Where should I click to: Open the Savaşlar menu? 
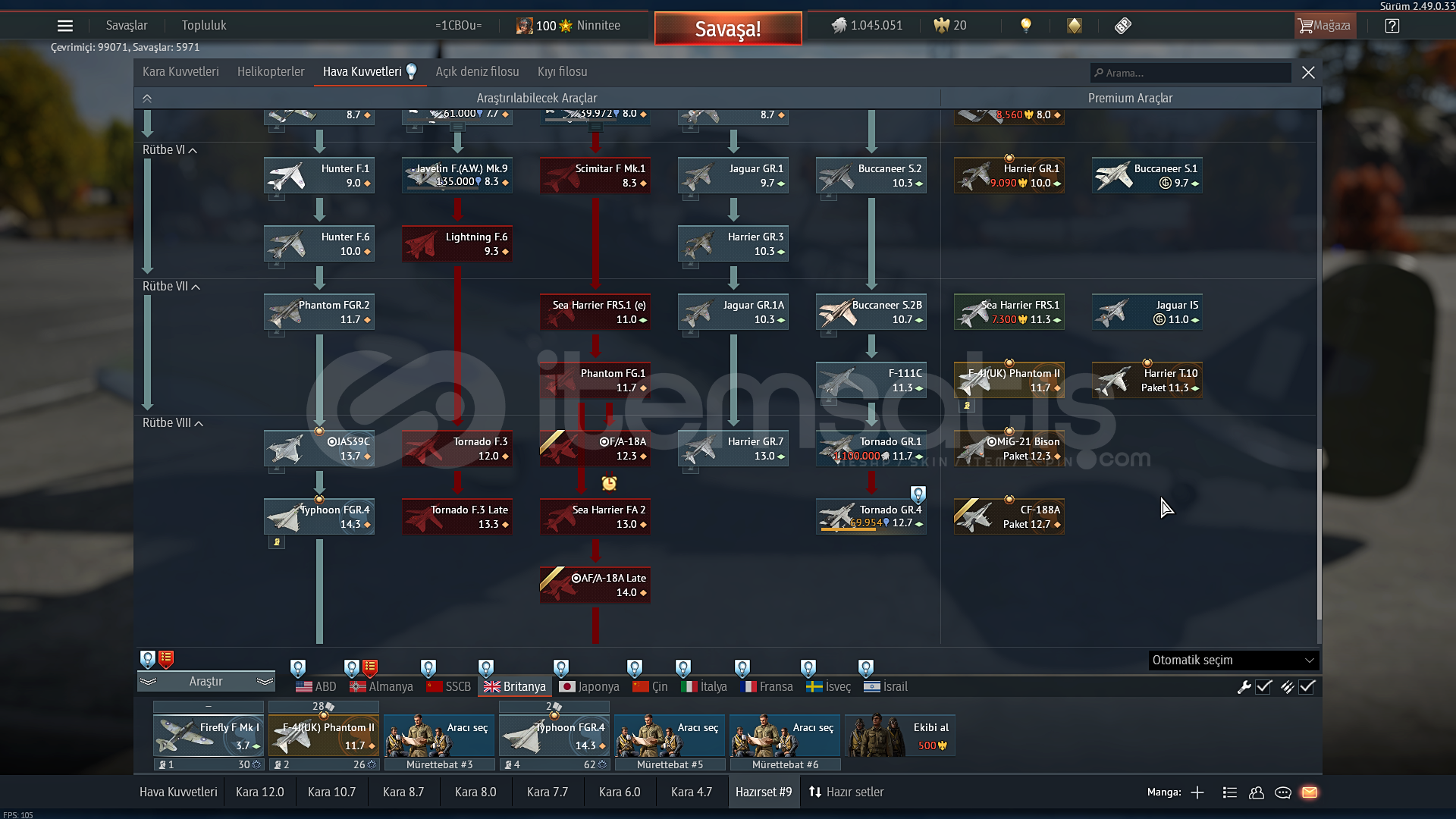pyautogui.click(x=127, y=26)
